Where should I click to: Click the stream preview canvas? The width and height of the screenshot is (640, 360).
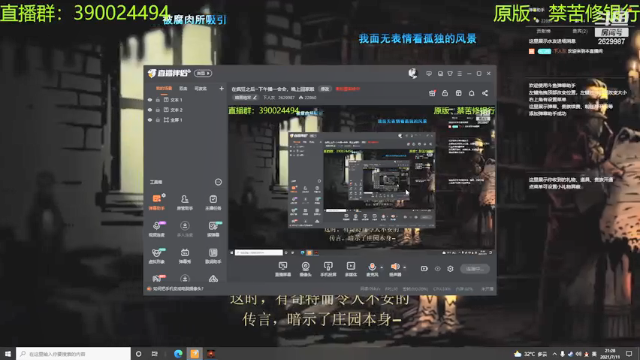point(362,181)
